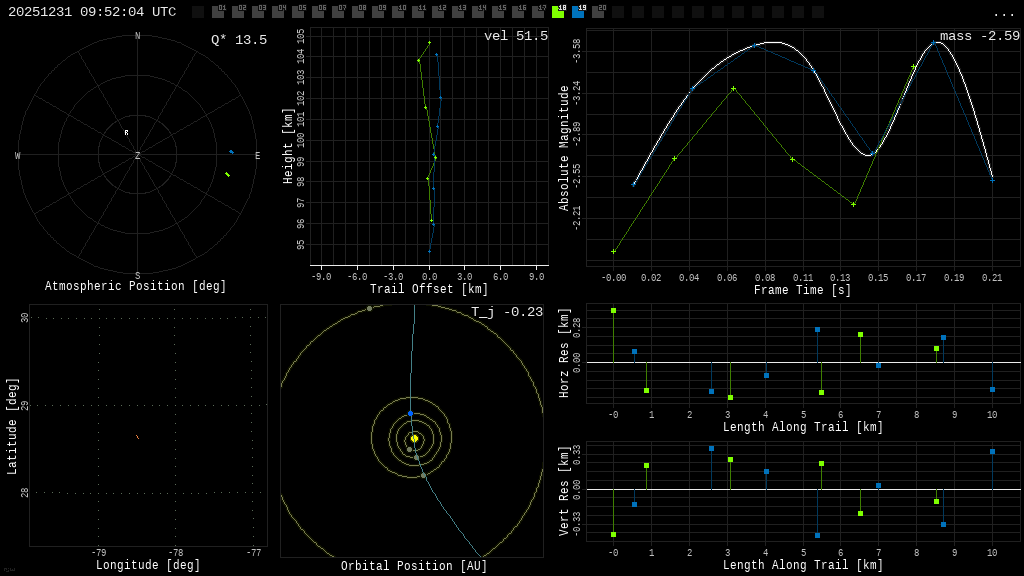Select station 10 box in top bar
Image resolution: width=1024 pixels, height=576 pixels.
click(x=398, y=12)
